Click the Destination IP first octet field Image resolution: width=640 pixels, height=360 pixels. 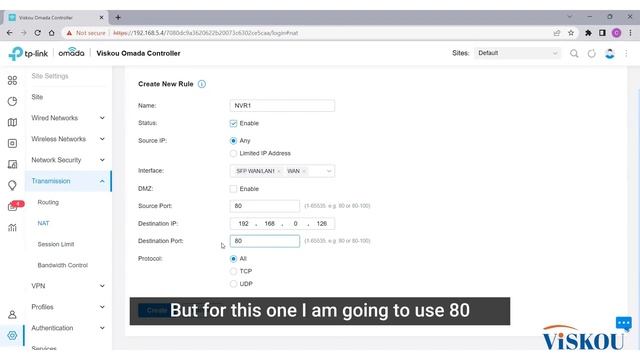243,224
